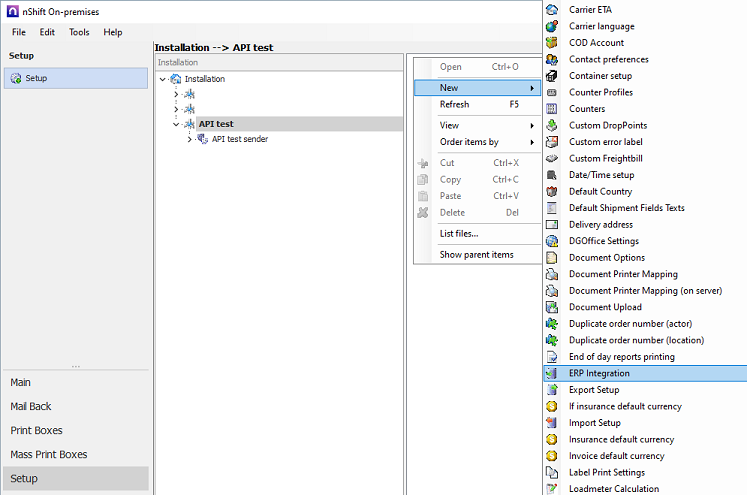Image resolution: width=747 pixels, height=495 pixels.
Task: Collapse the Installation tree node
Action: pyautogui.click(x=163, y=79)
